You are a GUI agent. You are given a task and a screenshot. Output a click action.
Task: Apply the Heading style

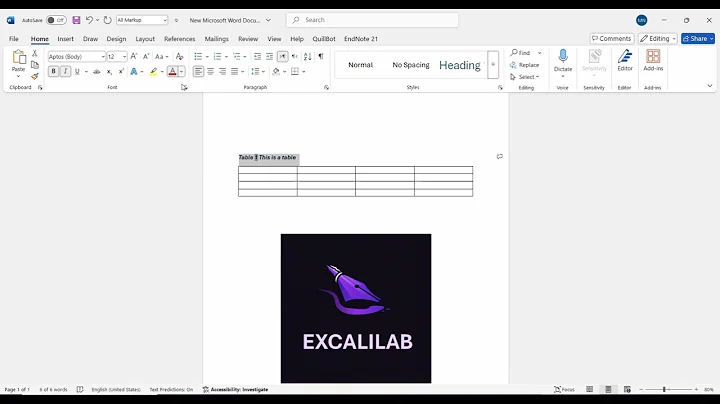pyautogui.click(x=460, y=65)
